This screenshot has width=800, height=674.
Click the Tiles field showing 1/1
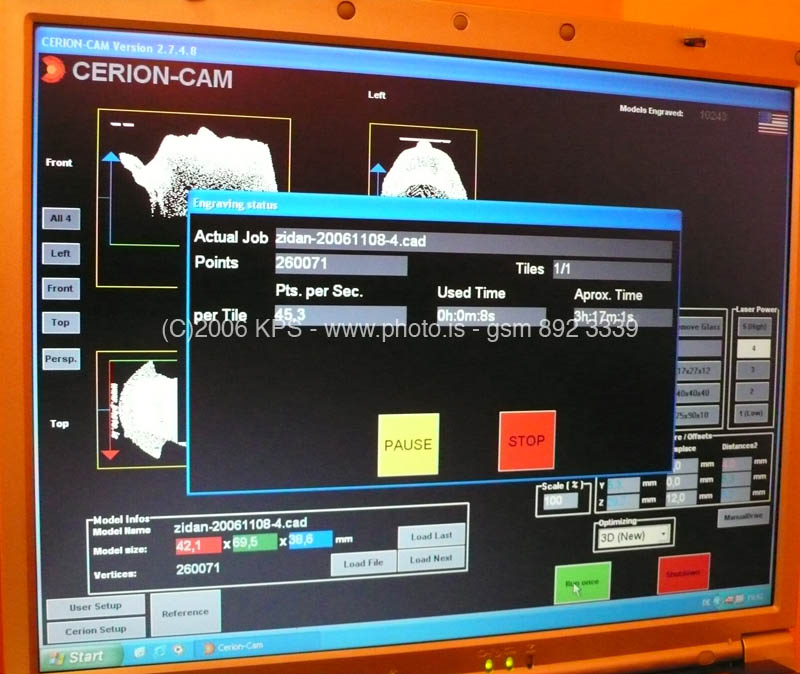[x=612, y=269]
